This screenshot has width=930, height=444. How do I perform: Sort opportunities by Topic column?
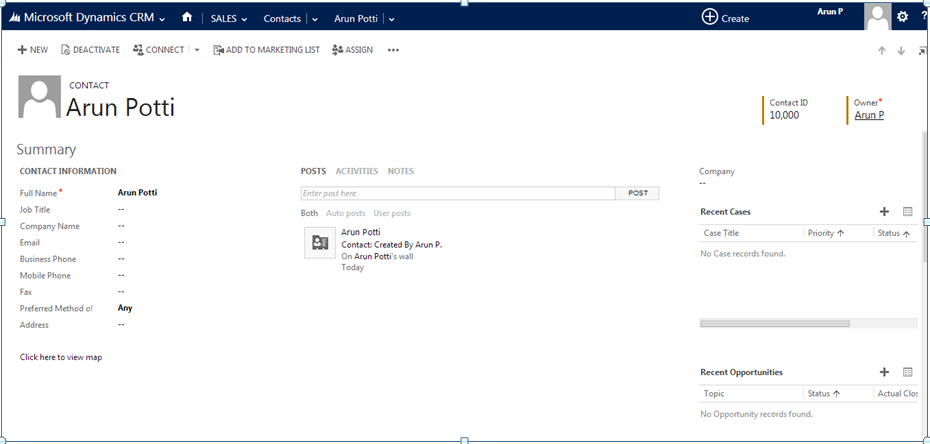point(714,394)
